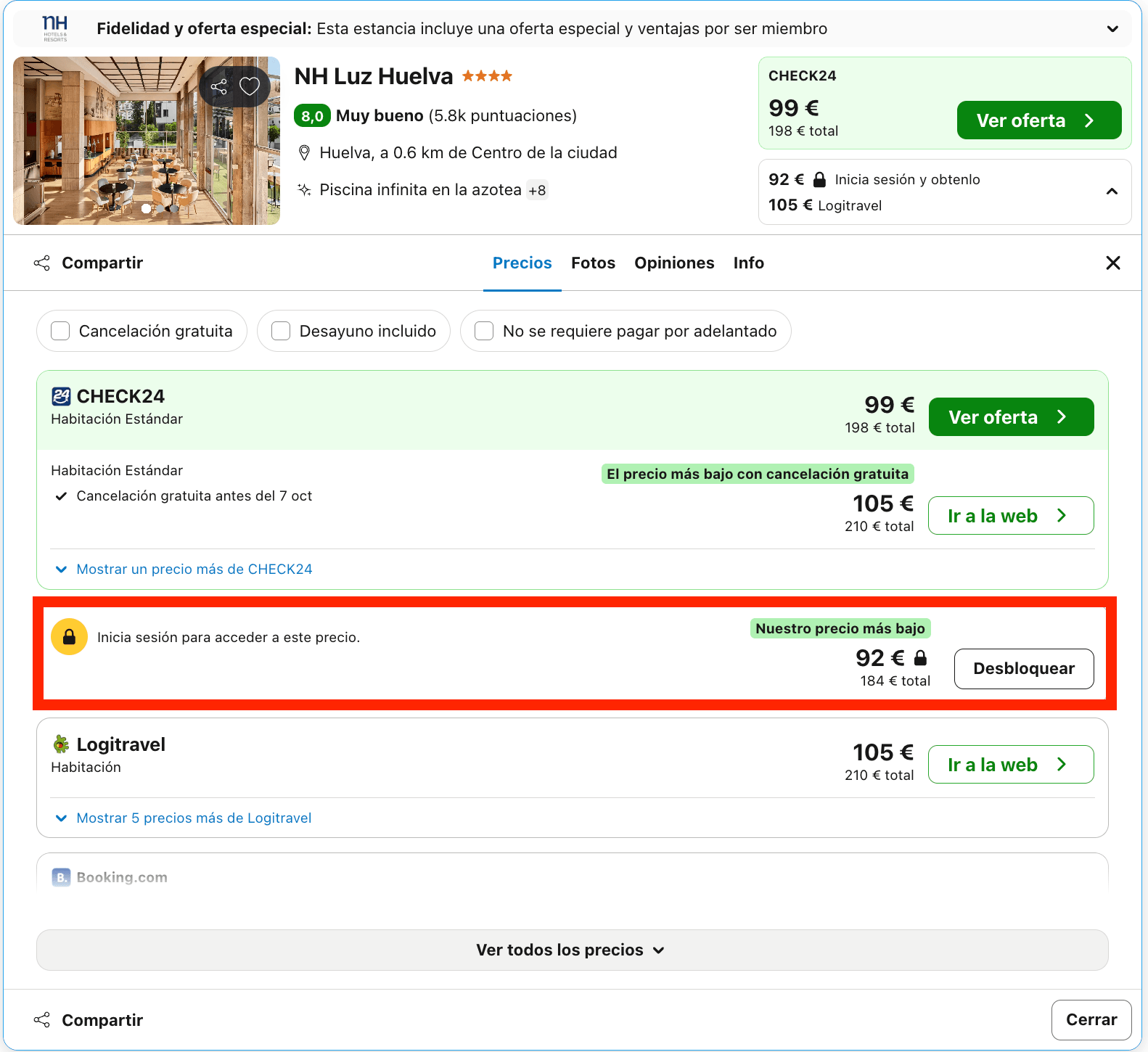Click Compartir below the hotel photo

click(89, 263)
